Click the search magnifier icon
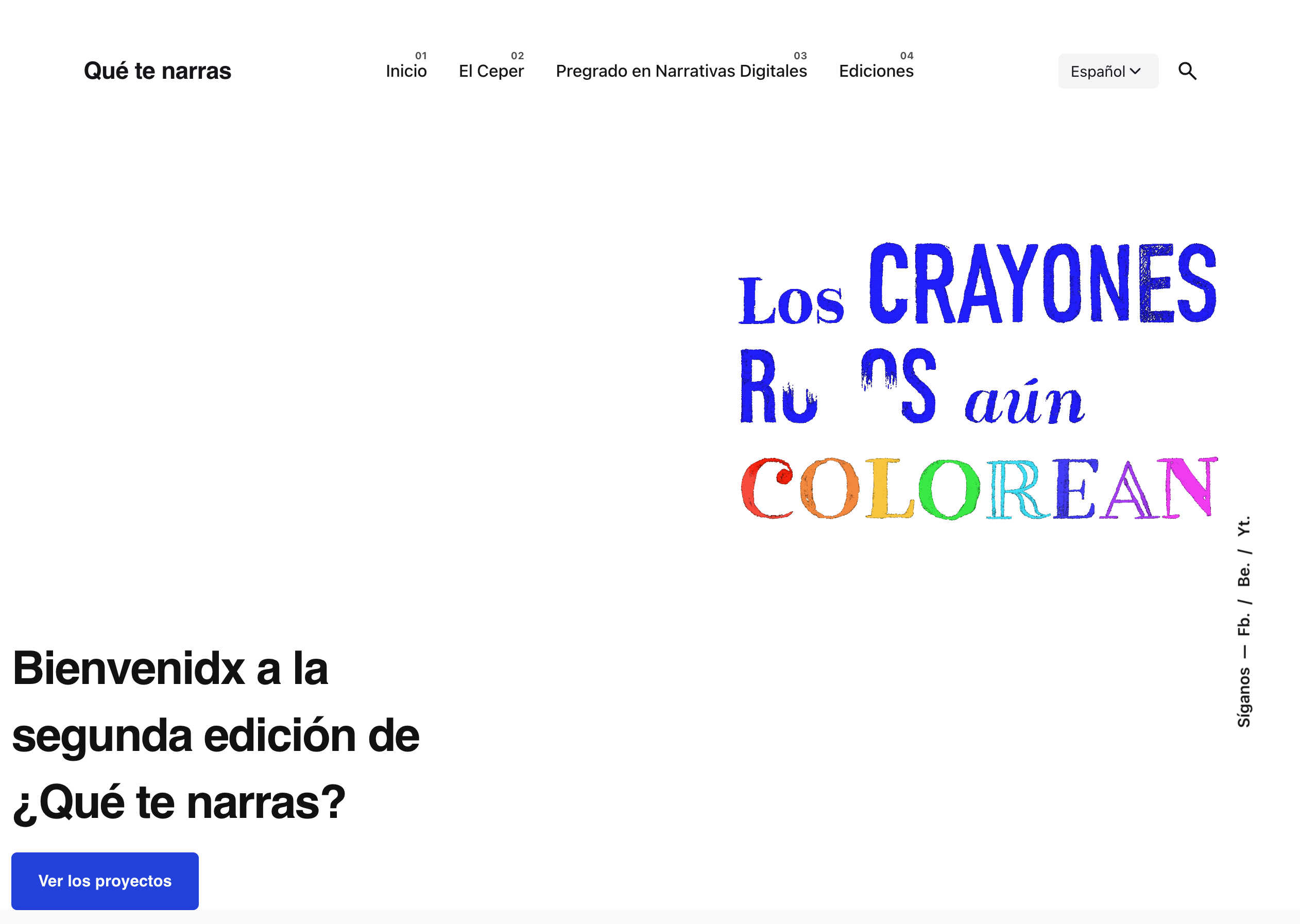The image size is (1300, 924). [x=1187, y=71]
